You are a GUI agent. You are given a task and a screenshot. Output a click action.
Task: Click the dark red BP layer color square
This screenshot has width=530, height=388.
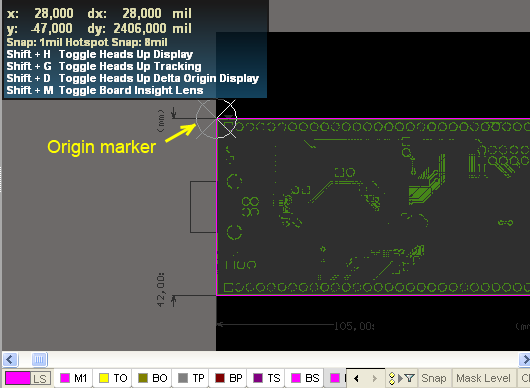(220, 378)
